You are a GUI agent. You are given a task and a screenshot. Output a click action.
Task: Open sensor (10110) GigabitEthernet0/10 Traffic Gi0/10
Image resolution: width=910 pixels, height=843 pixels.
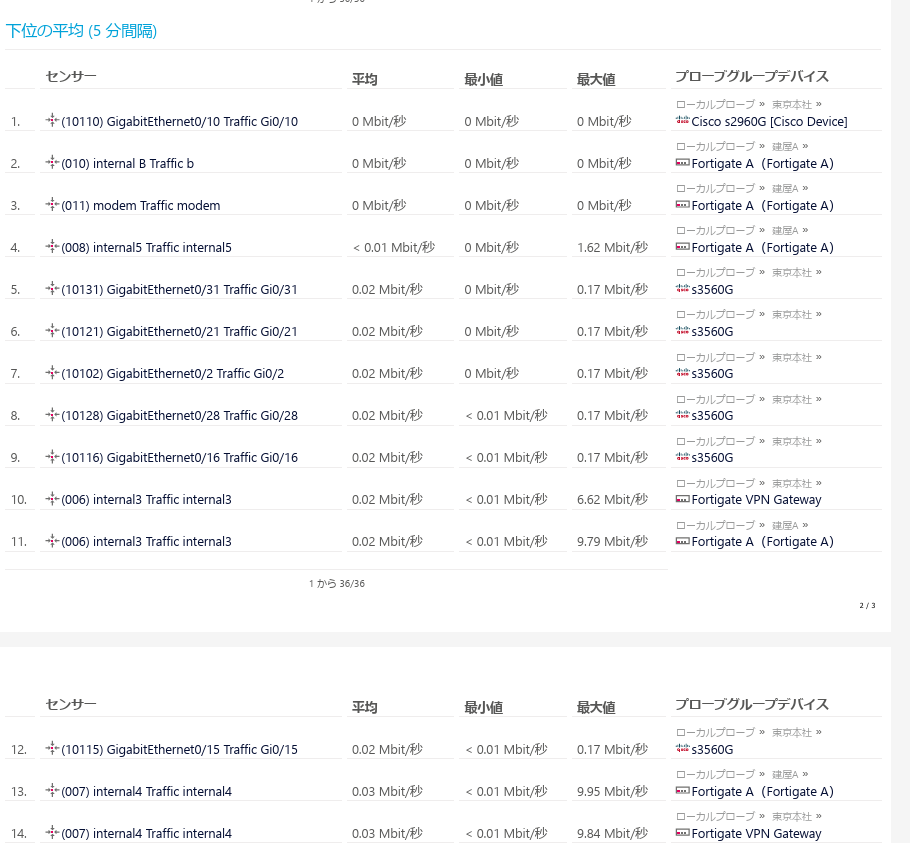pos(179,121)
